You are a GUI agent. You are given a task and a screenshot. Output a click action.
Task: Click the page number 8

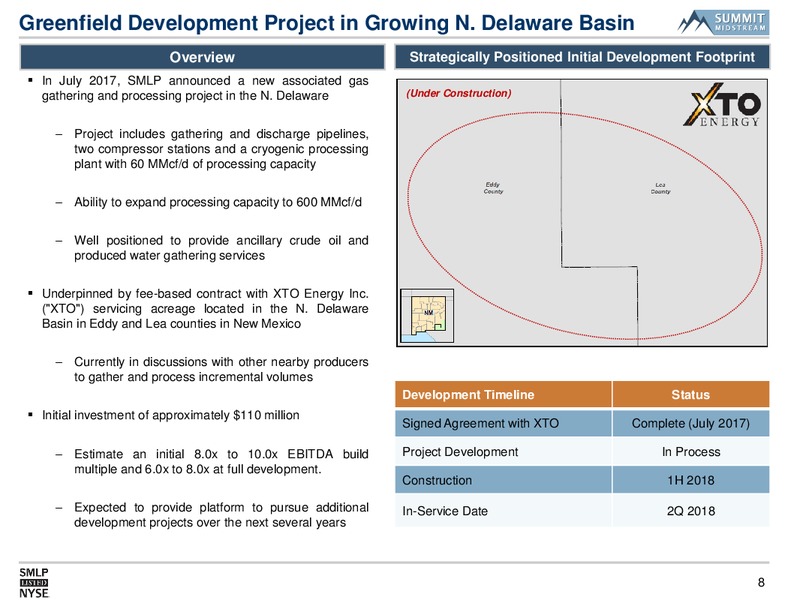(761, 582)
